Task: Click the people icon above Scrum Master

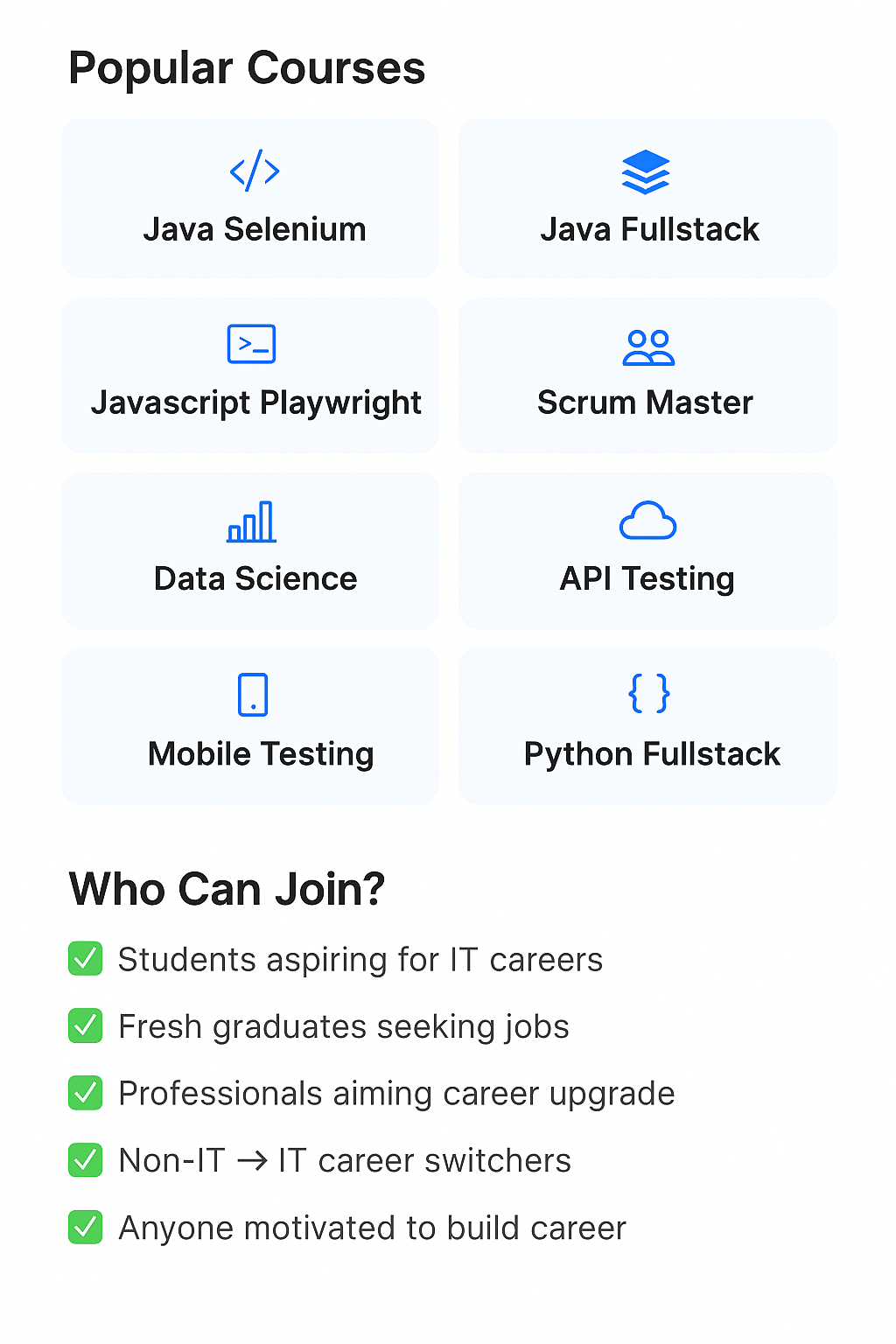Action: tap(648, 347)
